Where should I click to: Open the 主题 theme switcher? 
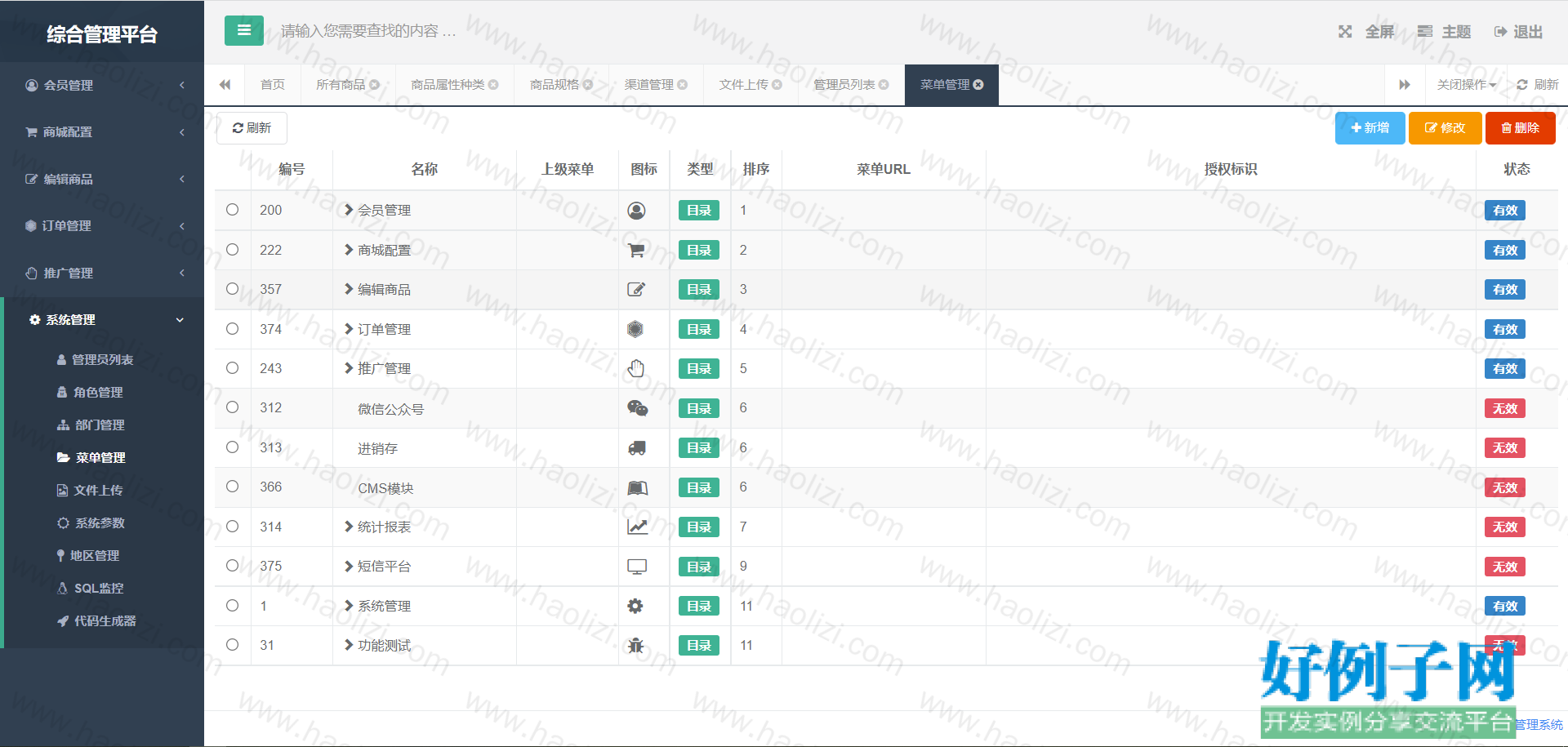[1444, 32]
